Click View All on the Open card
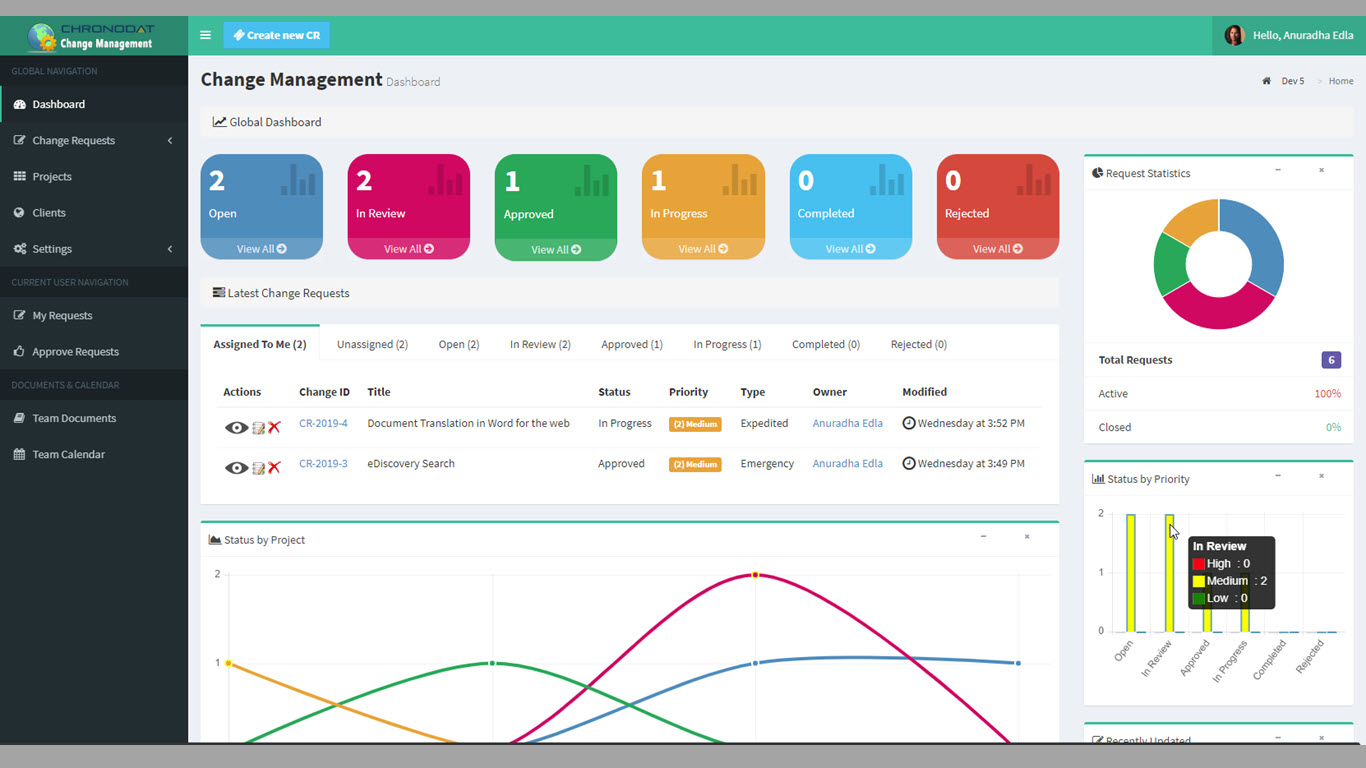Viewport: 1366px width, 768px height. (x=262, y=249)
